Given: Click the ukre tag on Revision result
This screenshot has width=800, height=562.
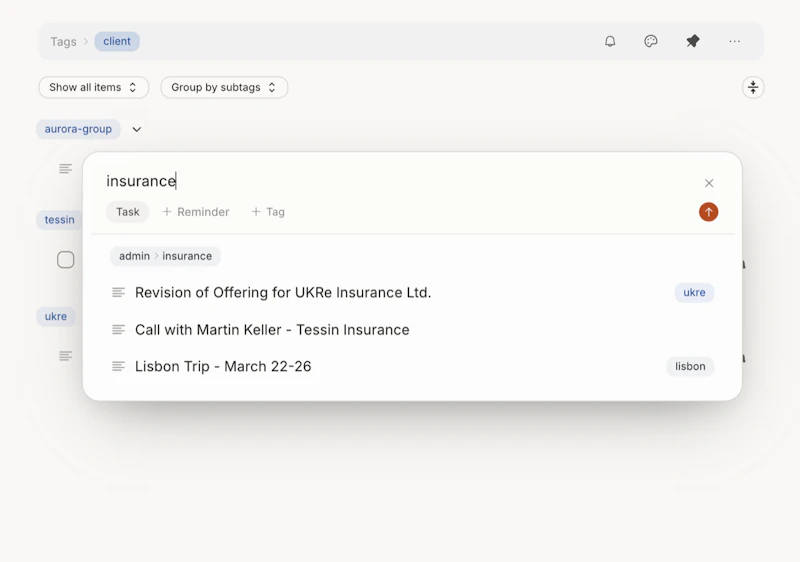Looking at the screenshot, I should pyautogui.click(x=694, y=292).
